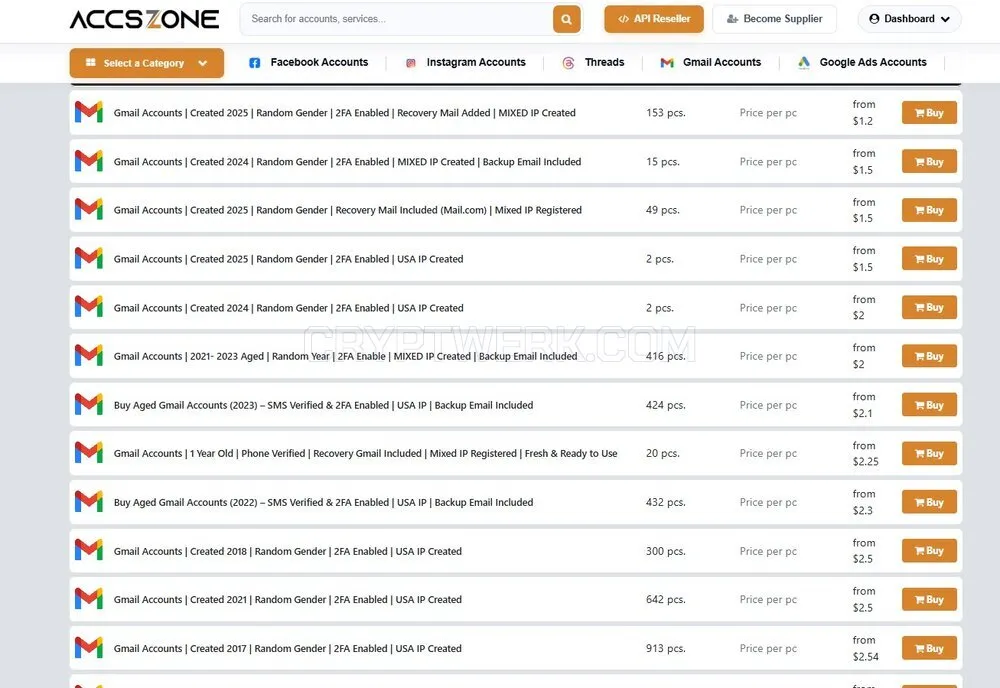Click the '913 pcs.' stock count
The image size is (1000, 688).
tap(666, 648)
